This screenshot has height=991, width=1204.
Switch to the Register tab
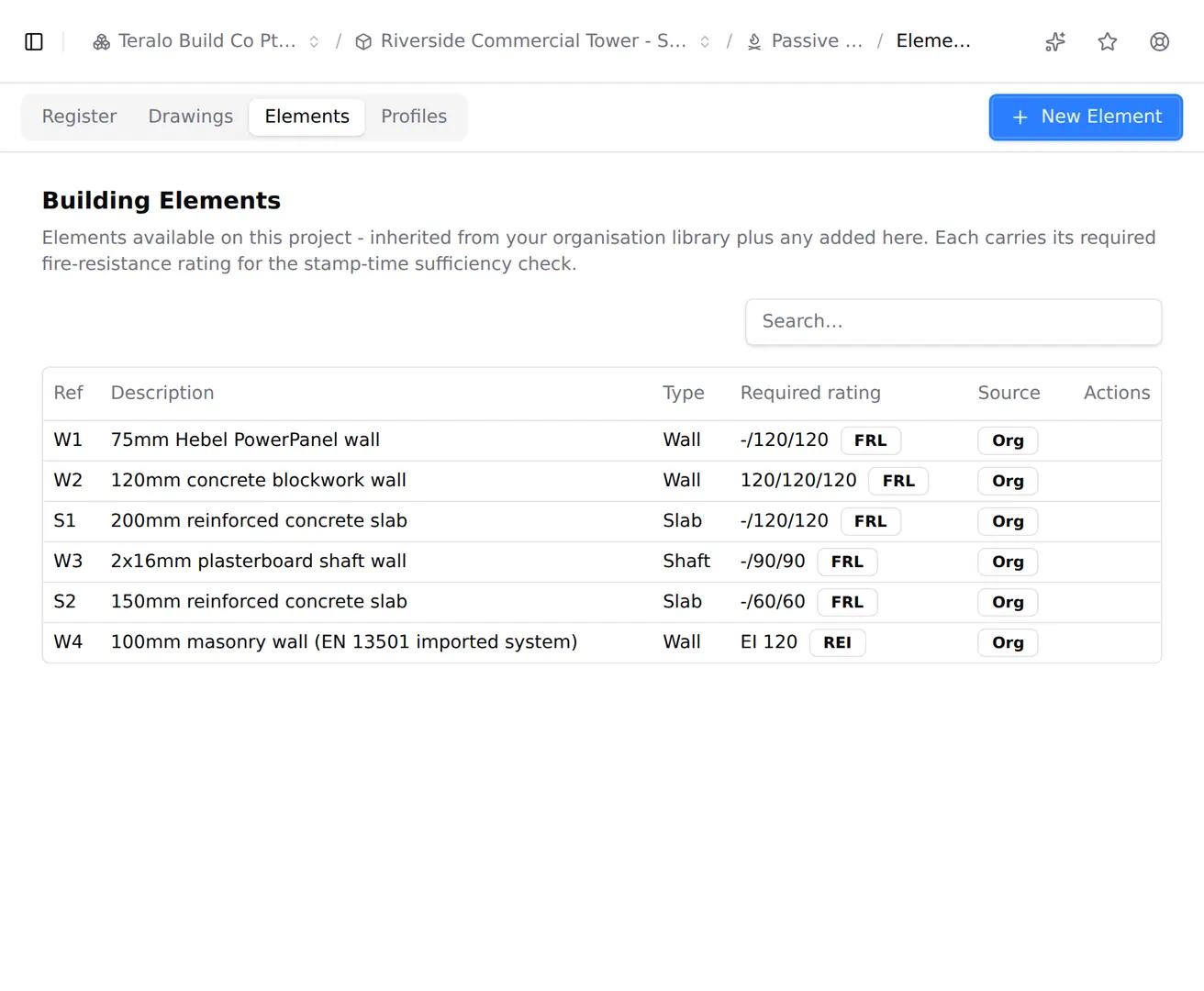[80, 117]
